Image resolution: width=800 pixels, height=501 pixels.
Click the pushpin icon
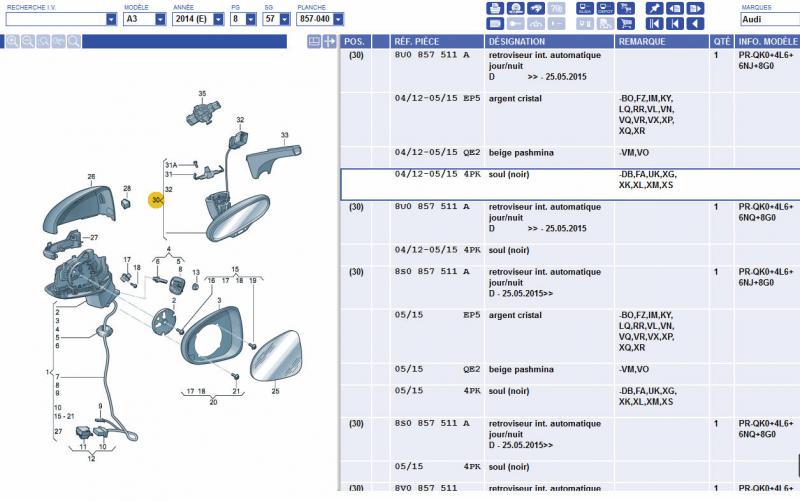coord(654,8)
